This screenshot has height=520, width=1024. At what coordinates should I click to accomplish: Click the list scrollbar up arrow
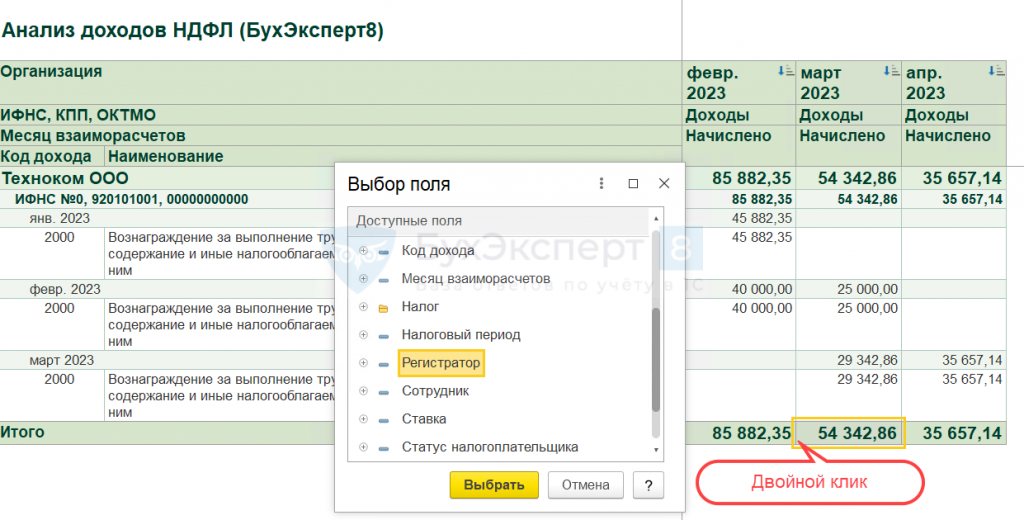[656, 219]
